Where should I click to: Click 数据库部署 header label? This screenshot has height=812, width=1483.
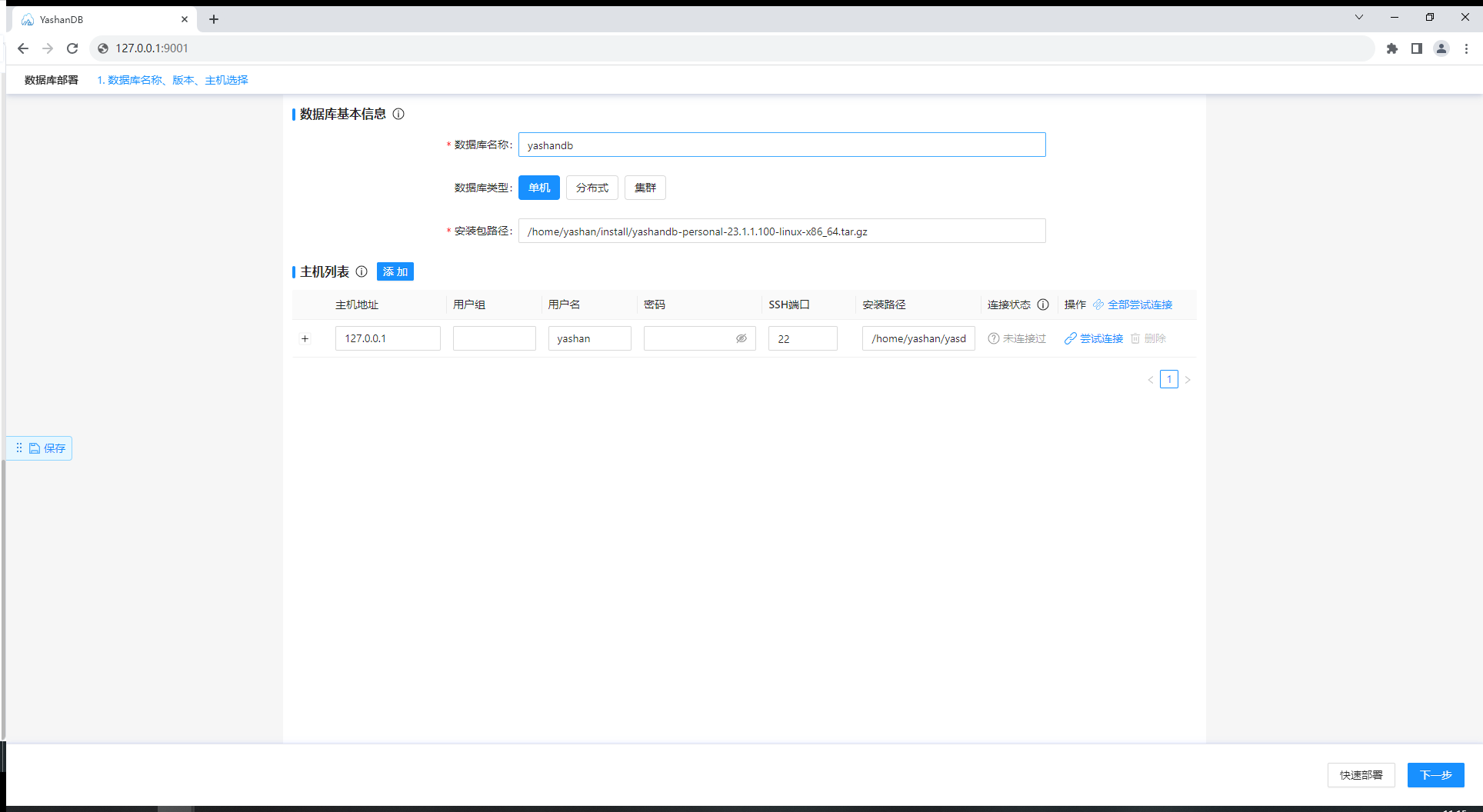coord(52,80)
